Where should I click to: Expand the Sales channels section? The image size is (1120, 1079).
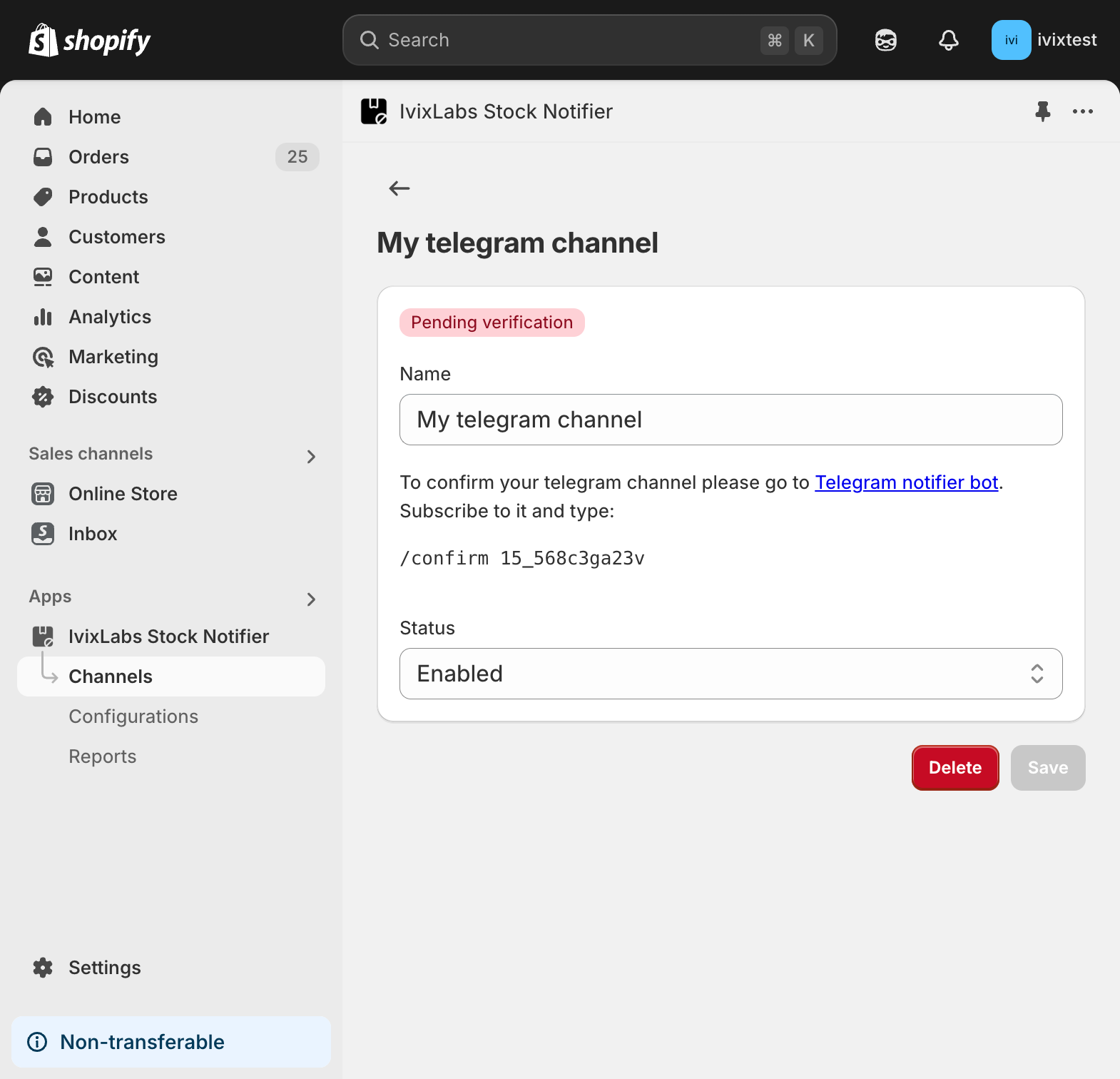(x=311, y=457)
